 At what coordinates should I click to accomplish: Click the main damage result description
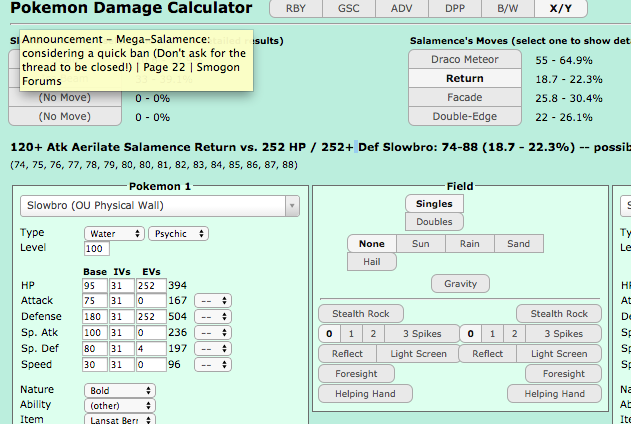point(320,147)
